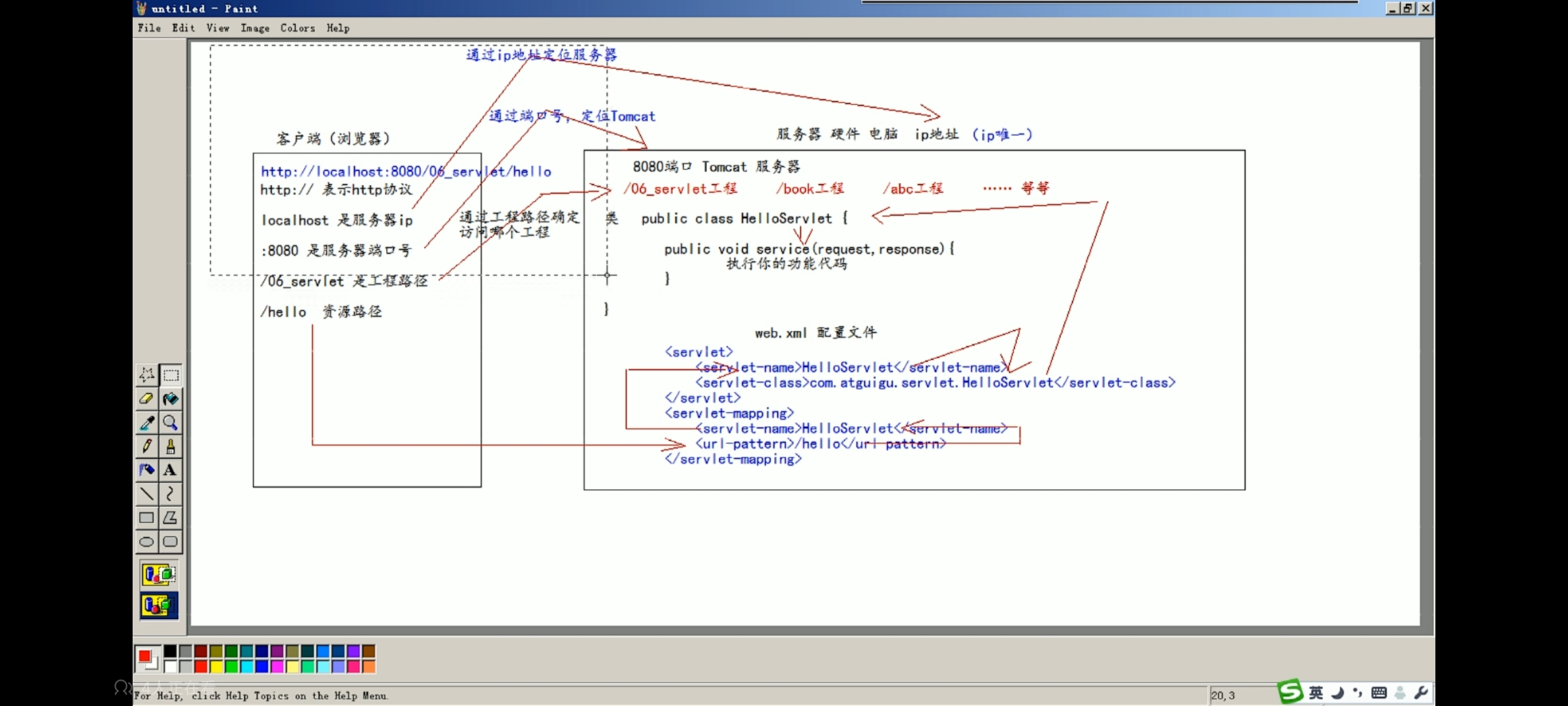Expand the View menu
The height and width of the screenshot is (706, 1568).
pyautogui.click(x=218, y=28)
